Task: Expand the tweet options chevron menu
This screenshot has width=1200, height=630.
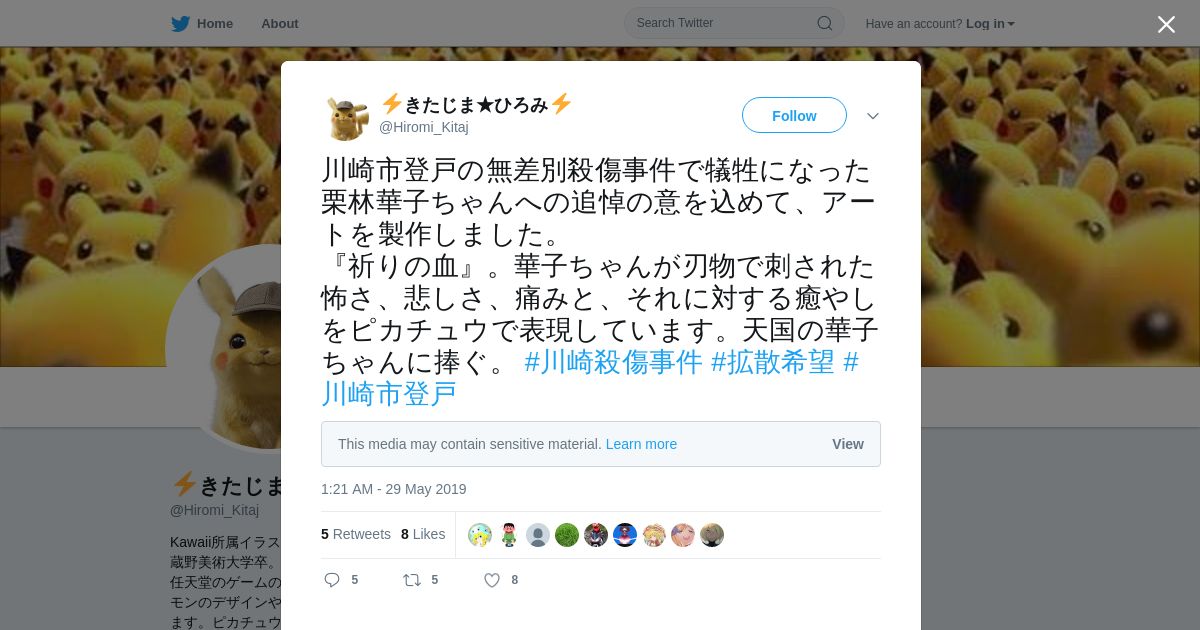Action: pyautogui.click(x=873, y=116)
